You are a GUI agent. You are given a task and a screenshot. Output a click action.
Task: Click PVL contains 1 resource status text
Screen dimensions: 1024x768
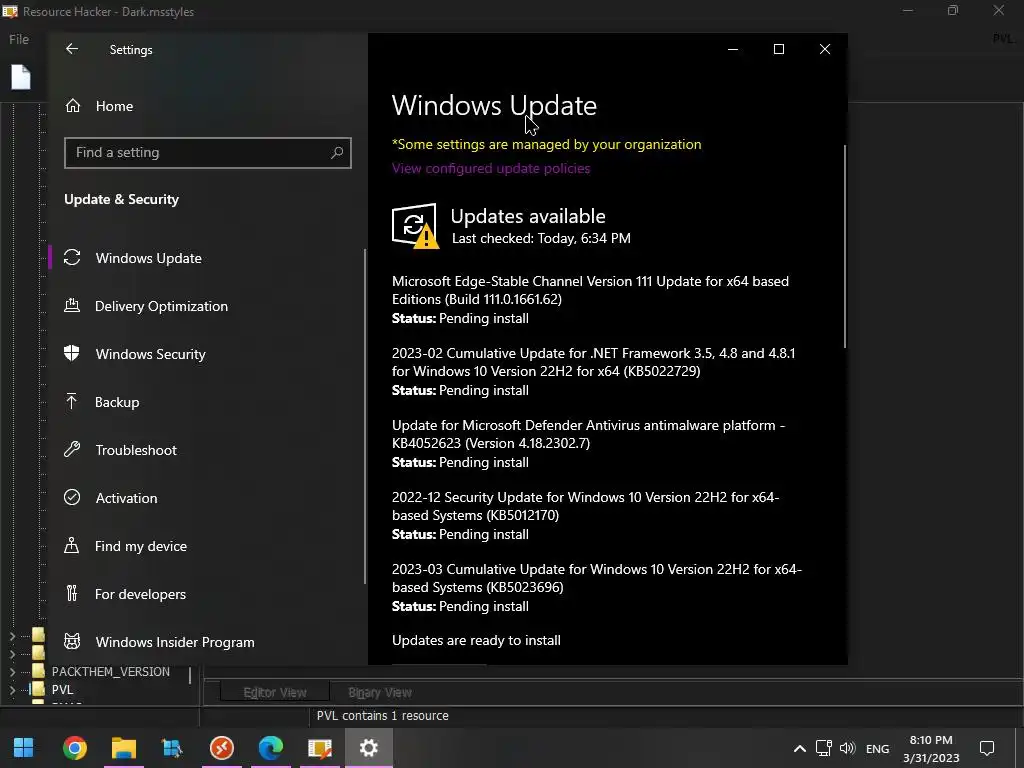click(x=383, y=716)
